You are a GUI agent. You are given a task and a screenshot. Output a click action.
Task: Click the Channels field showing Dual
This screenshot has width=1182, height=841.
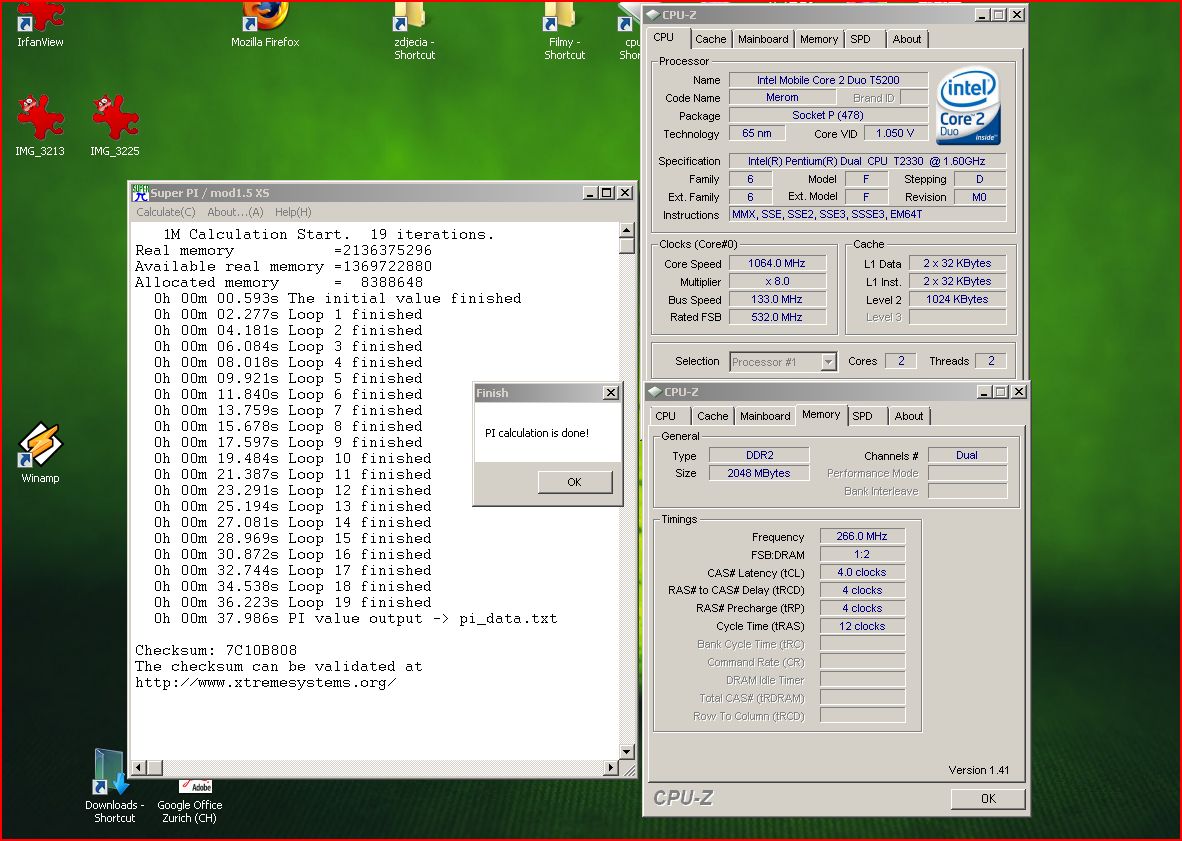point(967,455)
